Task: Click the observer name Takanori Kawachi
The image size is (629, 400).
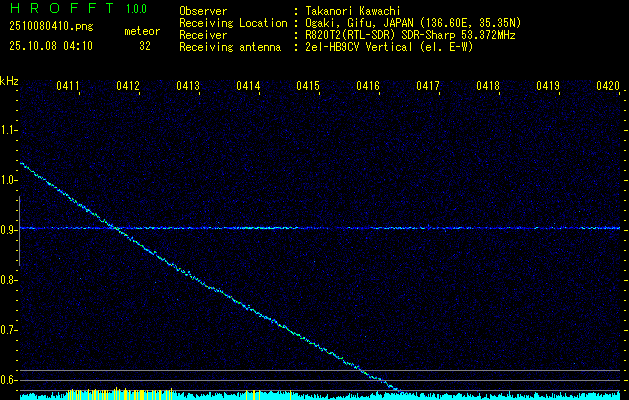Action: click(350, 11)
